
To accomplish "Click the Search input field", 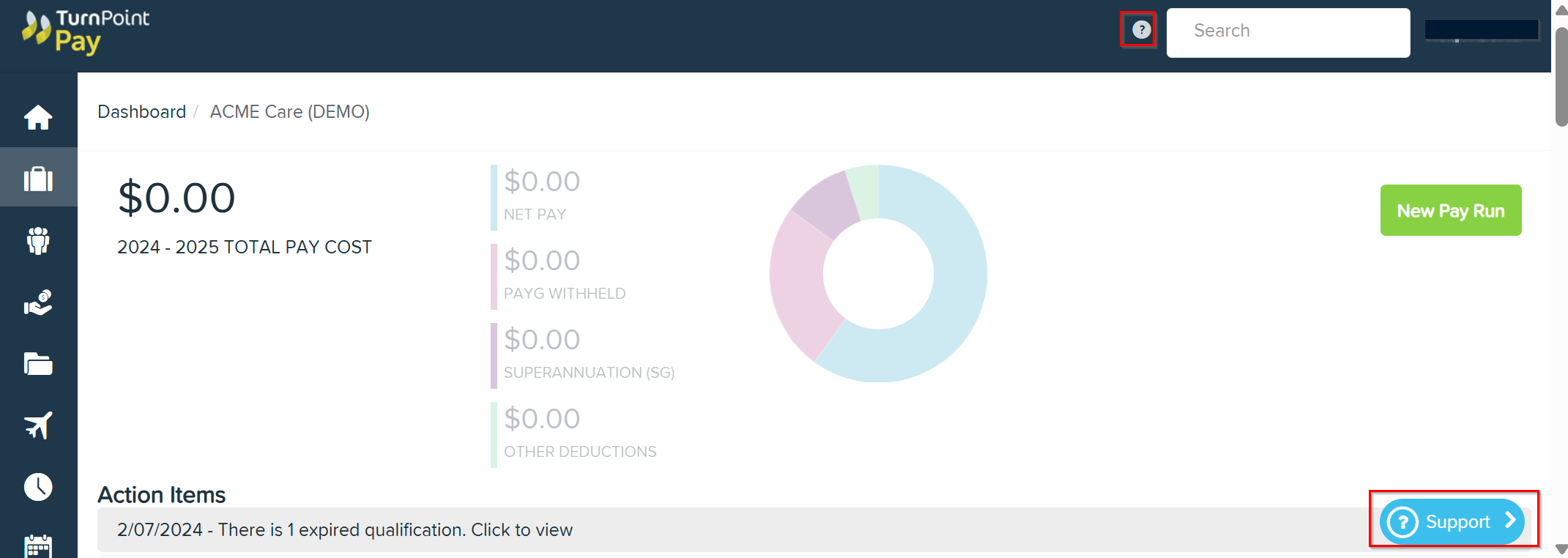I will [x=1288, y=31].
